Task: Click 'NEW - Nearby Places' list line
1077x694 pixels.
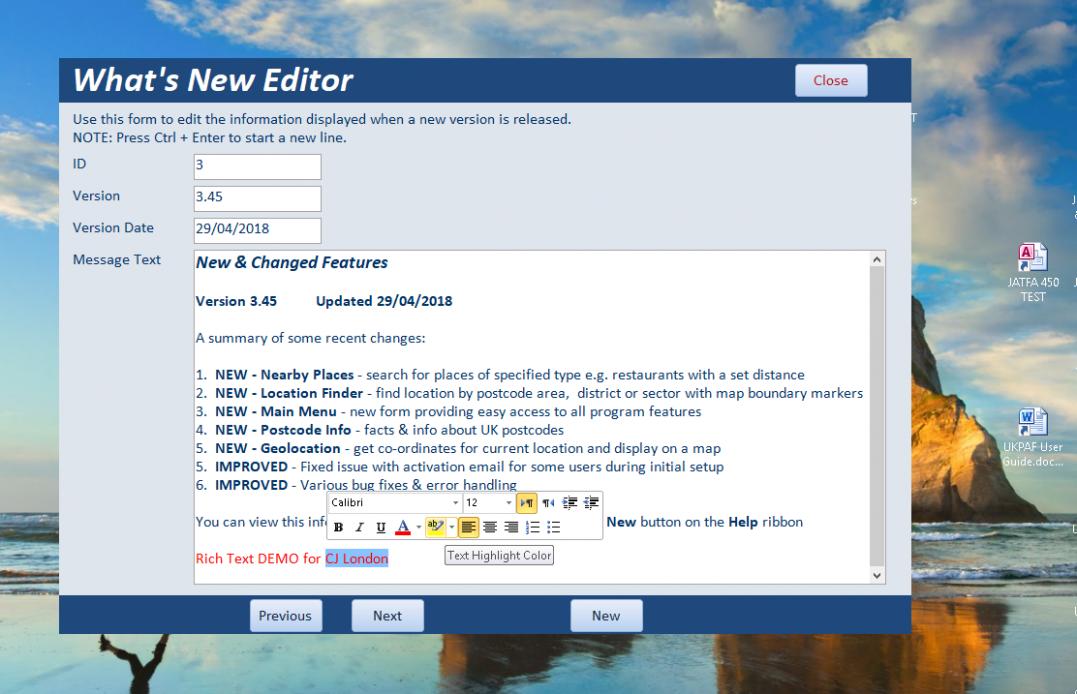Action: point(500,375)
